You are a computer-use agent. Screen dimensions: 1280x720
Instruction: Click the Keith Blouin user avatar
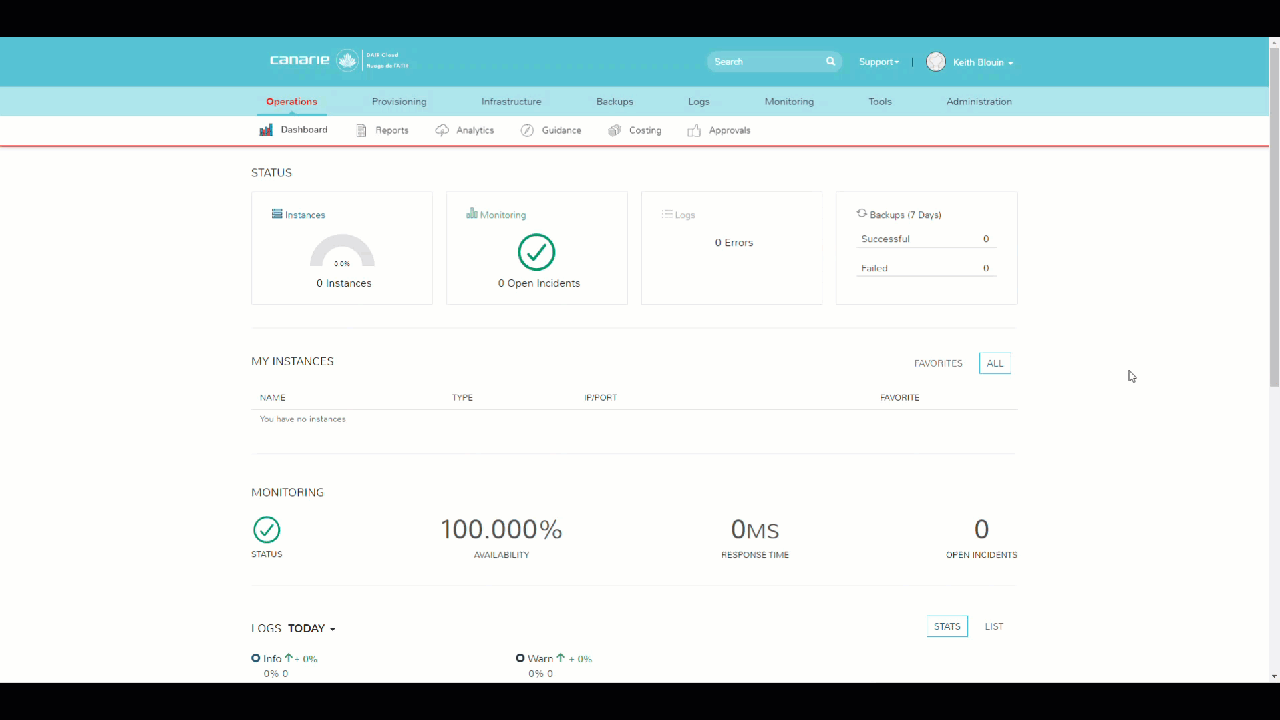pos(936,62)
